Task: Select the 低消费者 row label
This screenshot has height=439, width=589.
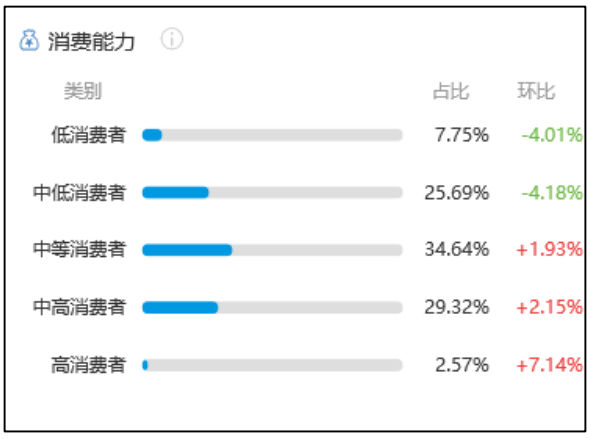Action: coord(89,135)
